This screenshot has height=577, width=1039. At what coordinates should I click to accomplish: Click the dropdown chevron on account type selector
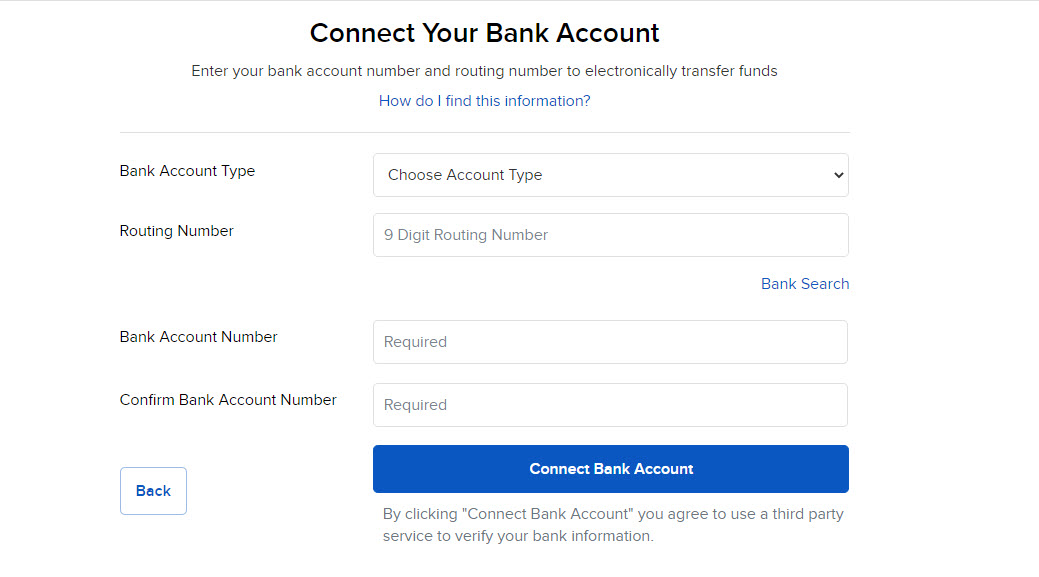click(838, 175)
